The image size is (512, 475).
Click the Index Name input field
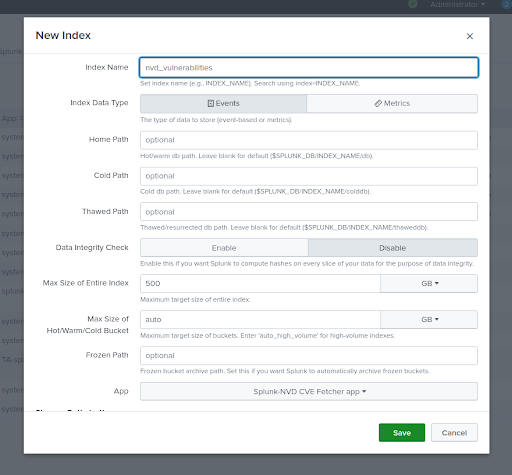point(309,68)
